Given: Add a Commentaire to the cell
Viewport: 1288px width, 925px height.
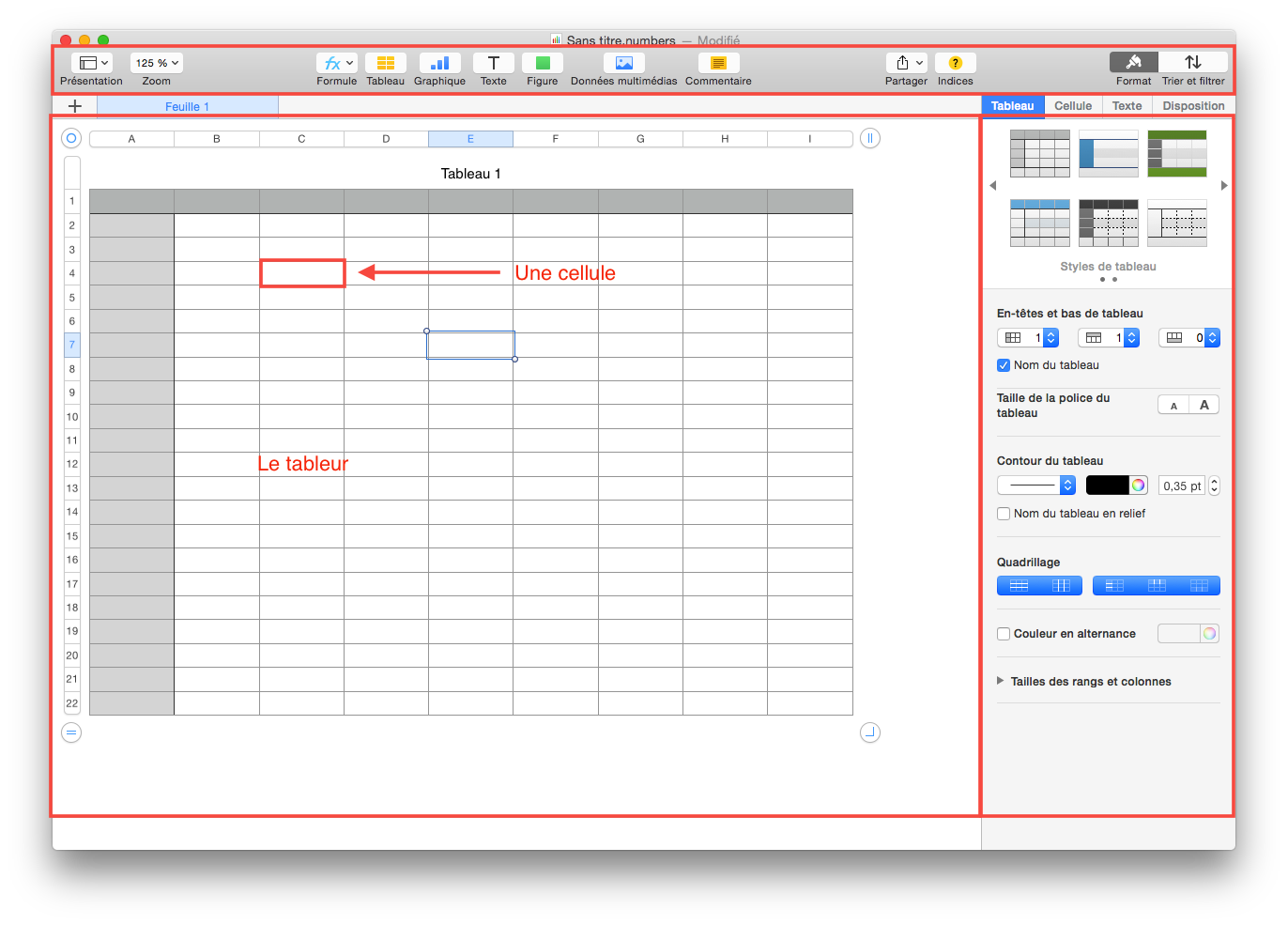Looking at the screenshot, I should 718,63.
